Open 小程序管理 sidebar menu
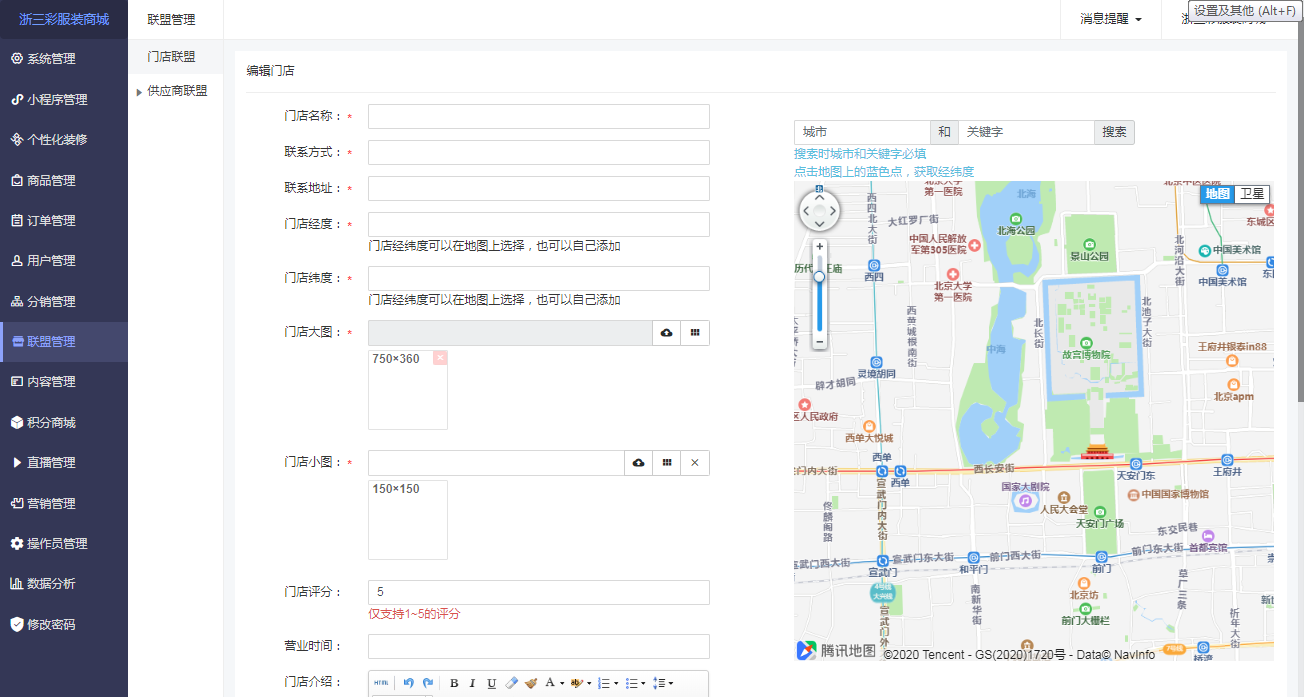Screen dimensions: 1304x697 [64, 99]
